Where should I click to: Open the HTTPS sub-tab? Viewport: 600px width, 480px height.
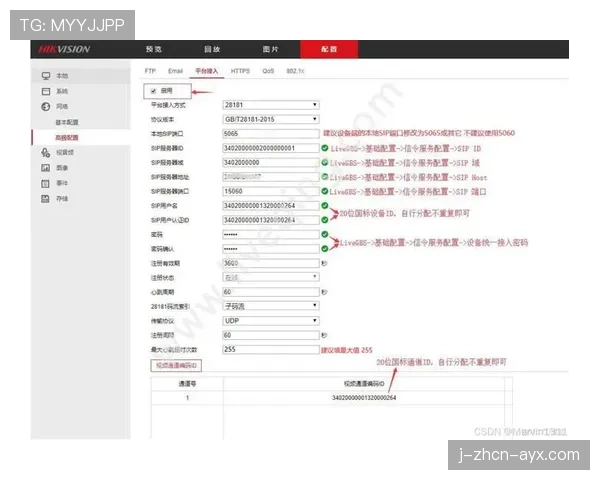(x=240, y=71)
